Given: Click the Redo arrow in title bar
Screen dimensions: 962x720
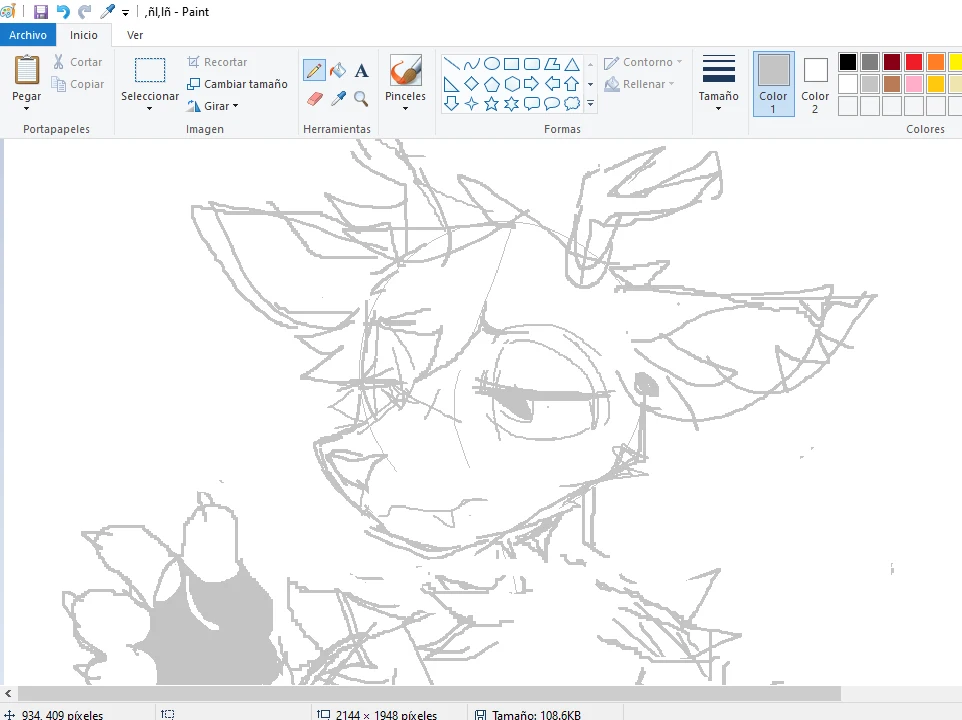Looking at the screenshot, I should click(x=85, y=12).
